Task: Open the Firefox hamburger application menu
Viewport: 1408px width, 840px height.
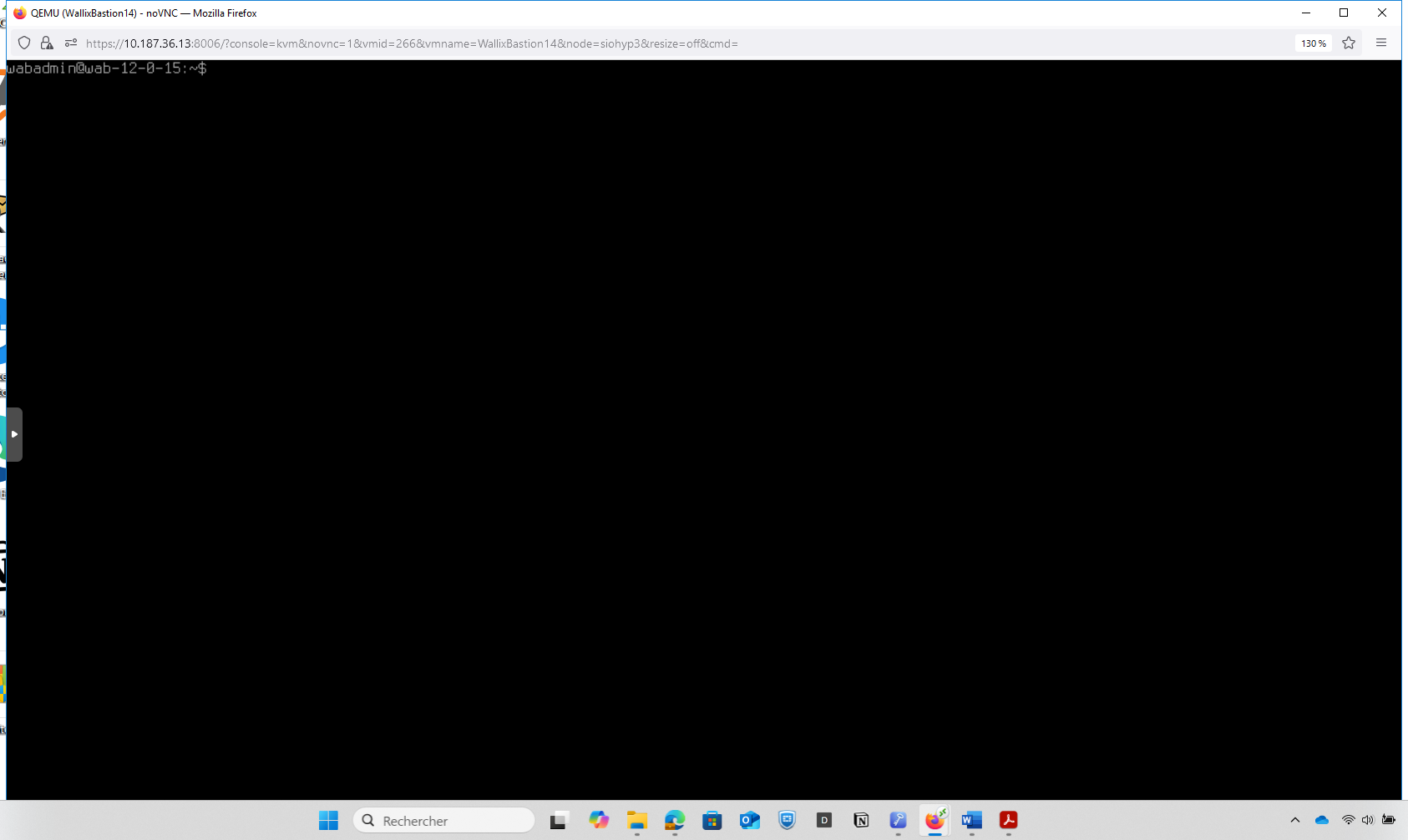Action: (1381, 43)
